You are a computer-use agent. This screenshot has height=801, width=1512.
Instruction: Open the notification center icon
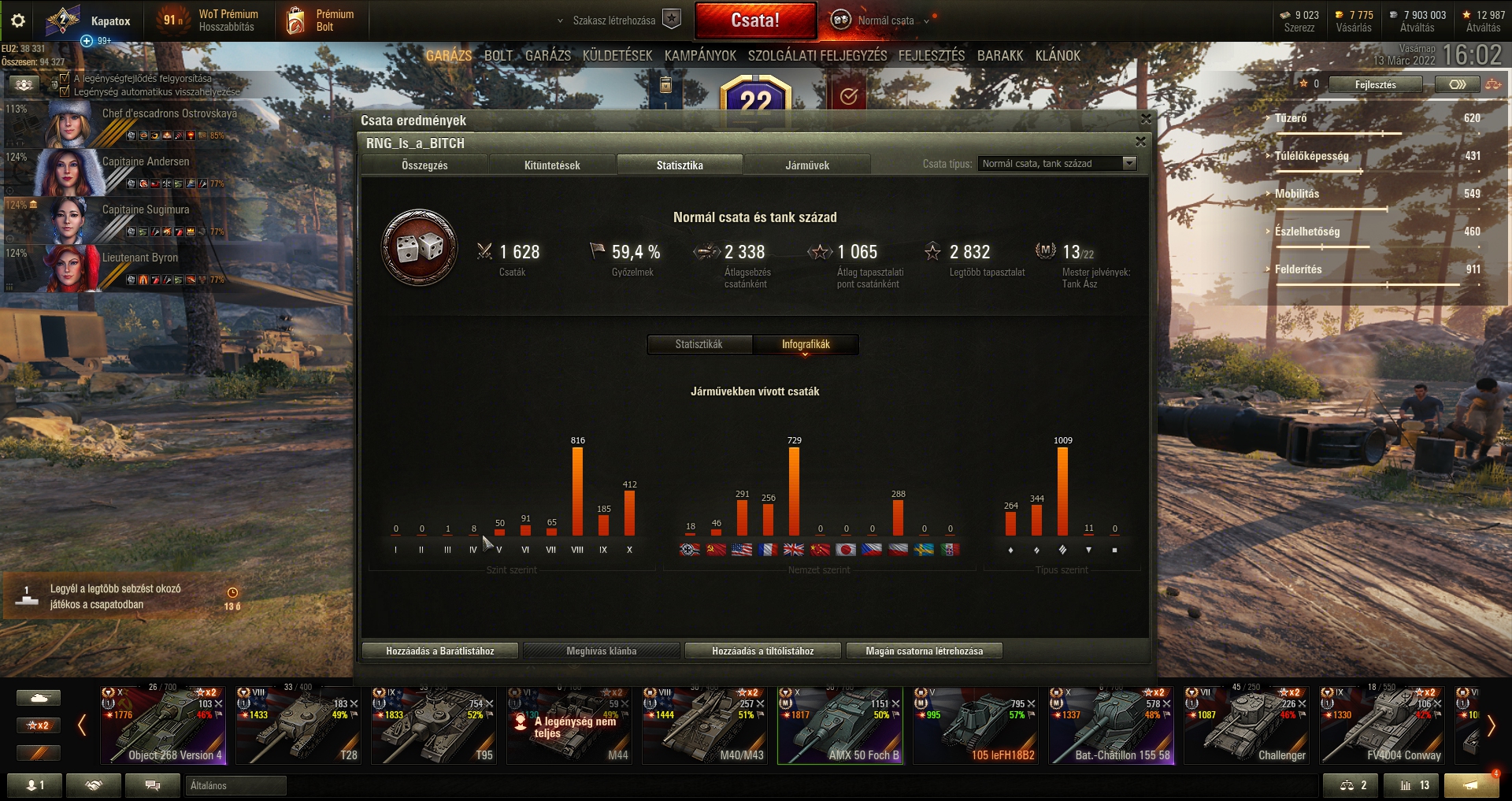point(1470,785)
